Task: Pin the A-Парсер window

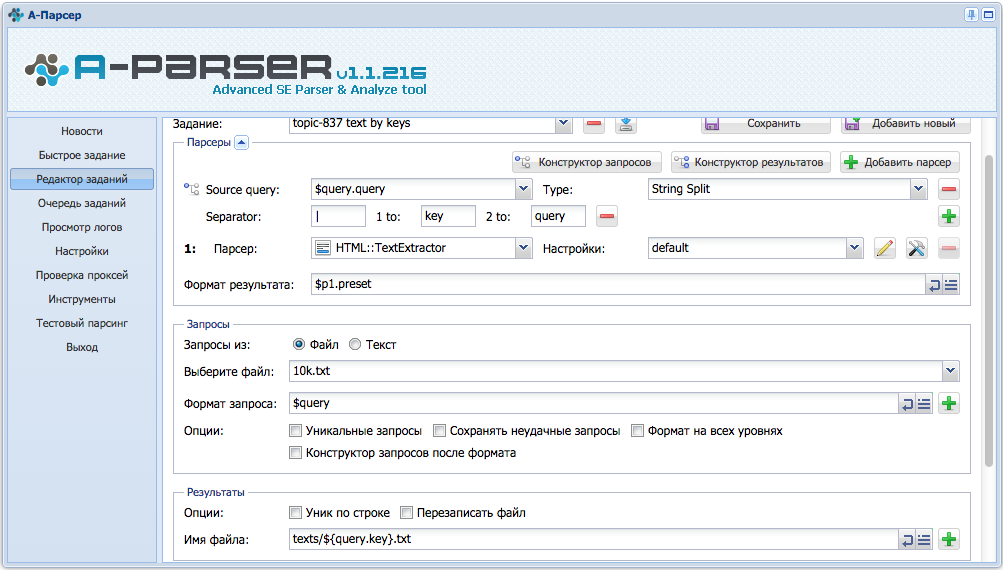Action: (x=971, y=15)
